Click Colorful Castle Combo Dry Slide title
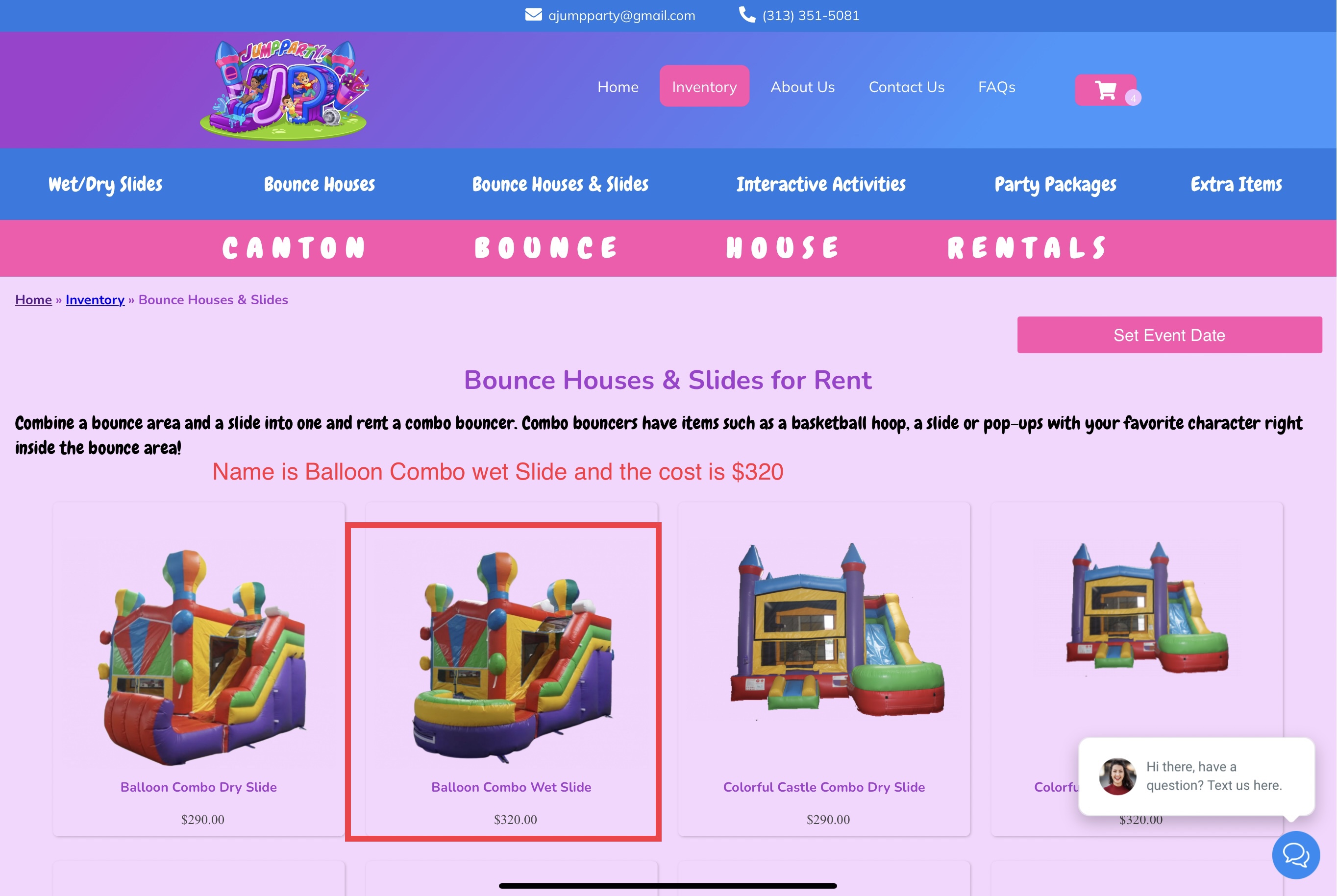Screen dimensions: 1337x896 [824, 787]
